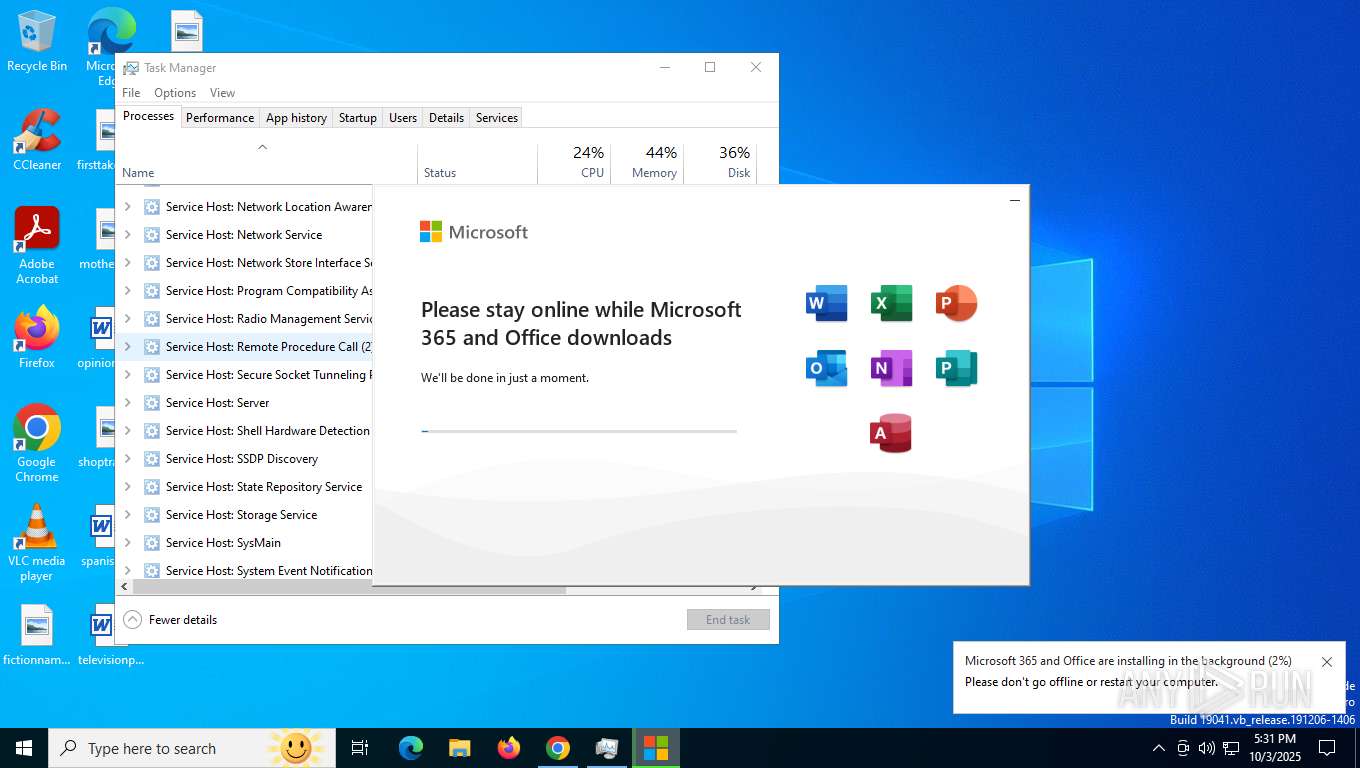1360x768 pixels.
Task: Show hidden system tray icons
Action: pos(1158,748)
